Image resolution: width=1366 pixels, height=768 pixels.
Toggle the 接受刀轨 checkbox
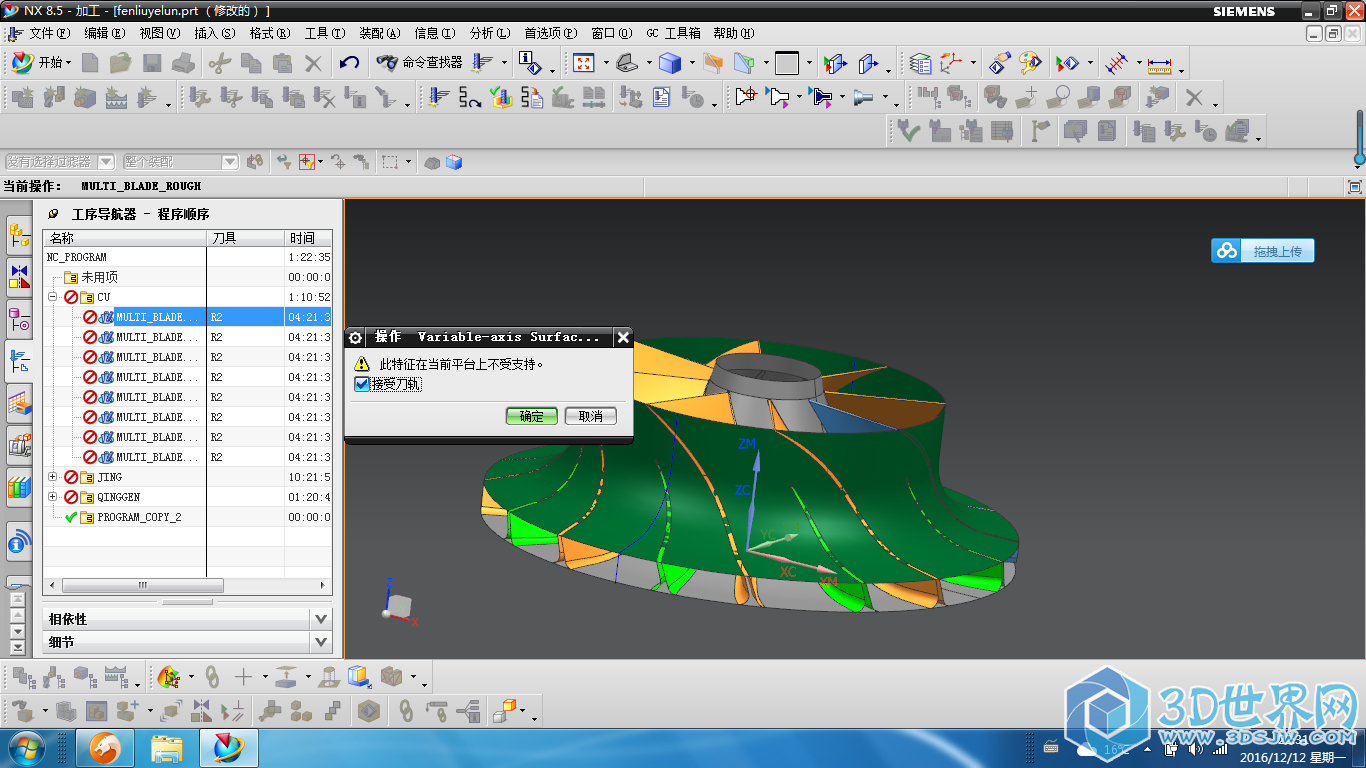click(363, 384)
